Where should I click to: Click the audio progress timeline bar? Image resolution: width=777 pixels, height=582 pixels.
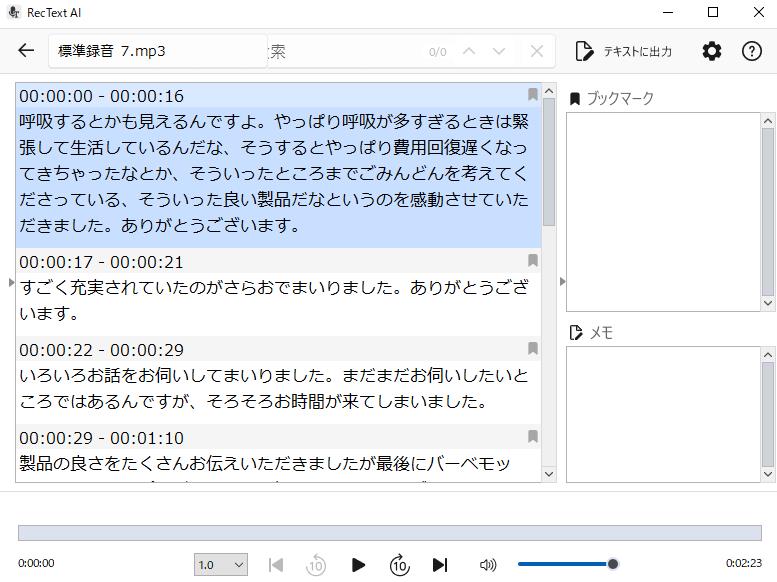tap(389, 533)
